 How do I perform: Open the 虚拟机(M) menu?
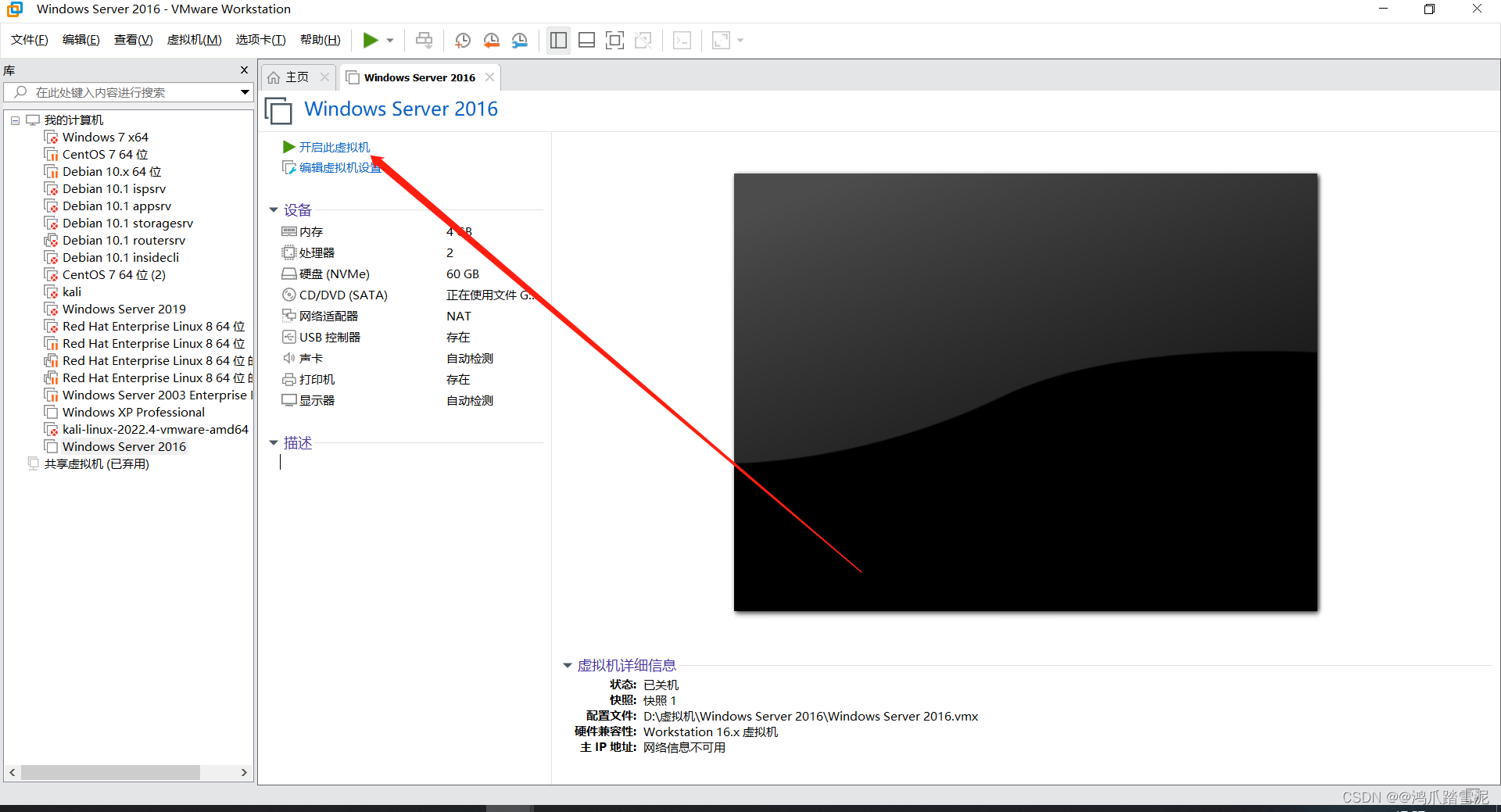coord(195,40)
